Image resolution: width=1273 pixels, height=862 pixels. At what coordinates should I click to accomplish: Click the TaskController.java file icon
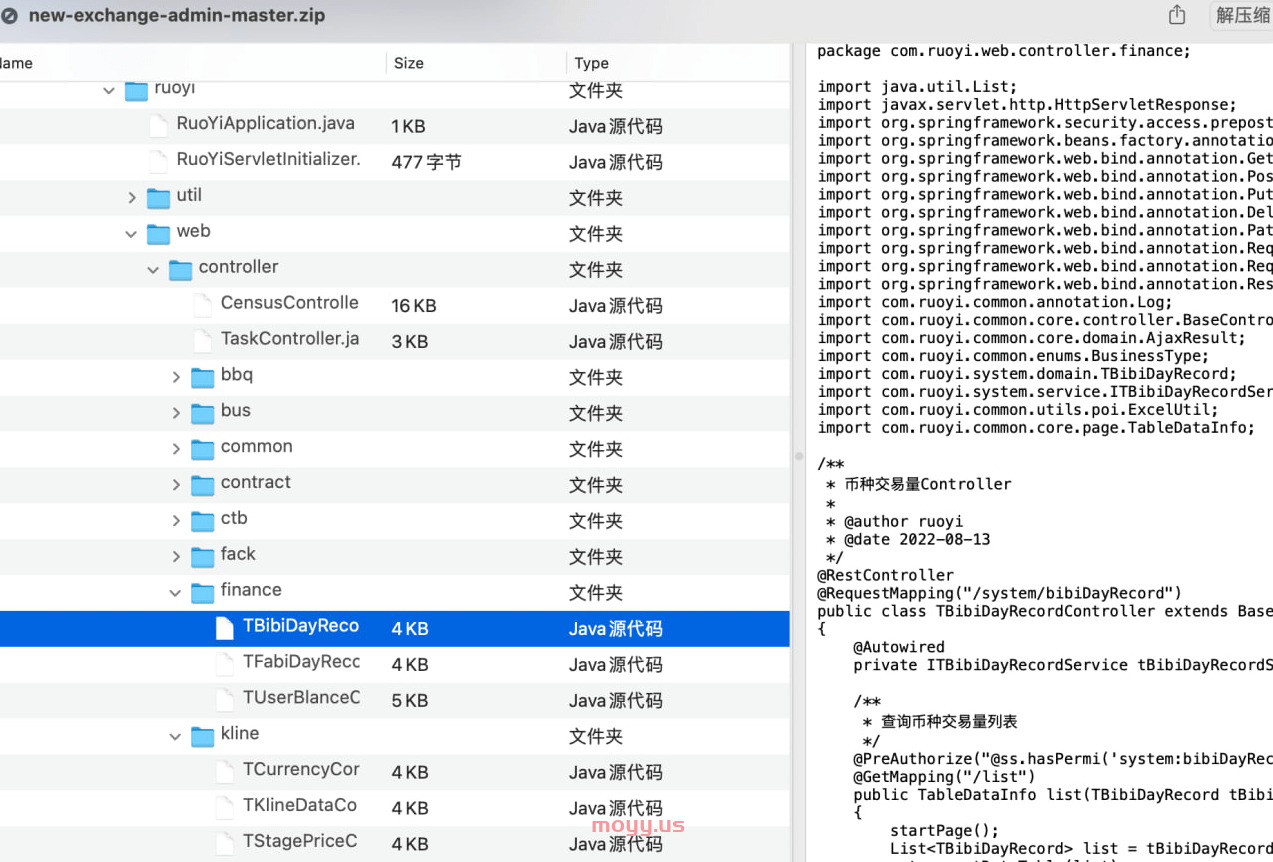coord(203,341)
